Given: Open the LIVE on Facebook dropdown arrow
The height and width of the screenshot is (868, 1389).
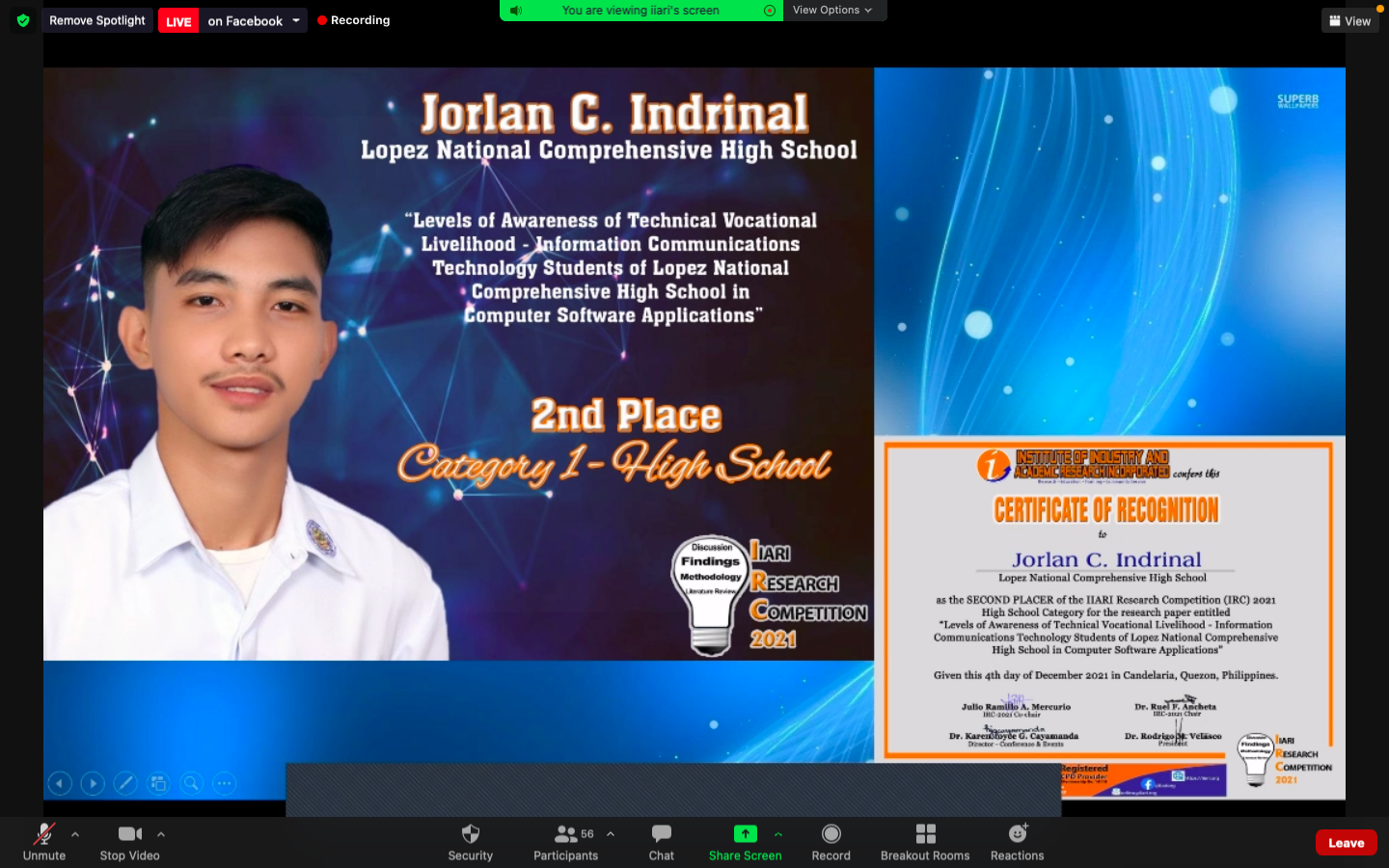Looking at the screenshot, I should point(296,20).
